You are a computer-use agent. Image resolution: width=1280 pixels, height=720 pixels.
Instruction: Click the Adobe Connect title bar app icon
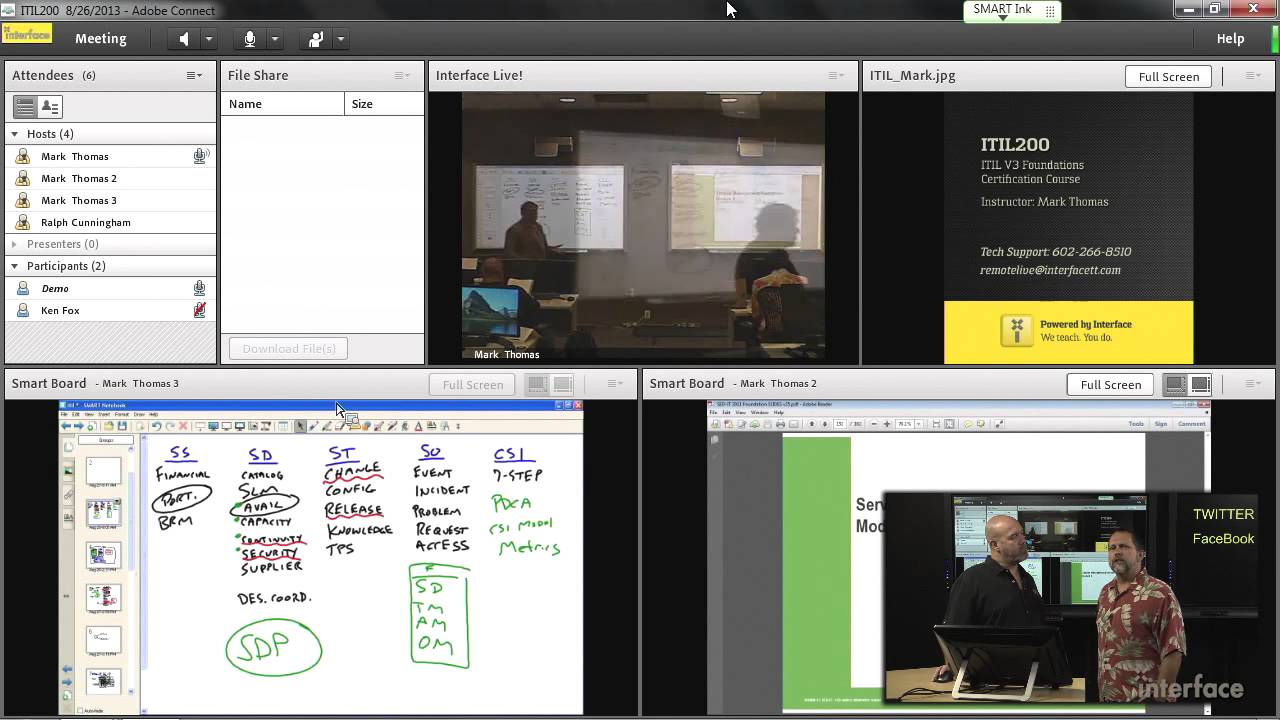[9, 10]
